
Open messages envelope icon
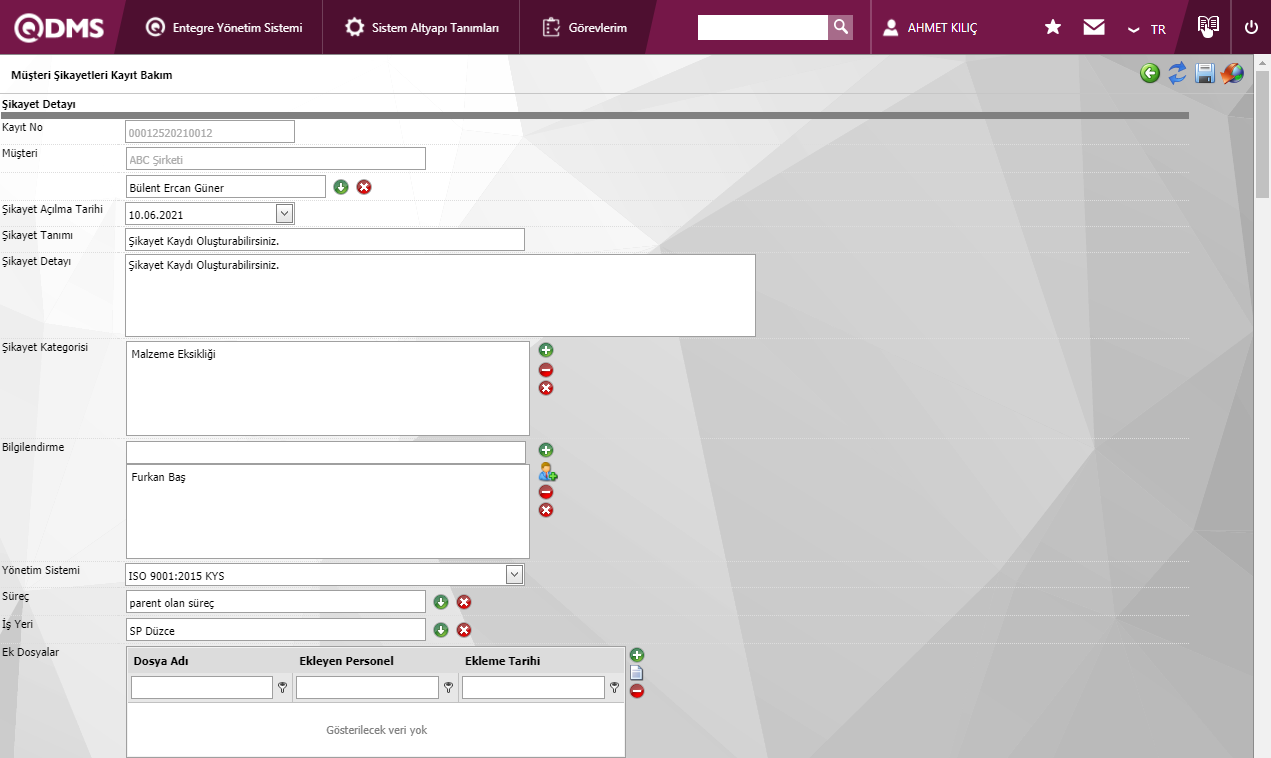[x=1094, y=27]
